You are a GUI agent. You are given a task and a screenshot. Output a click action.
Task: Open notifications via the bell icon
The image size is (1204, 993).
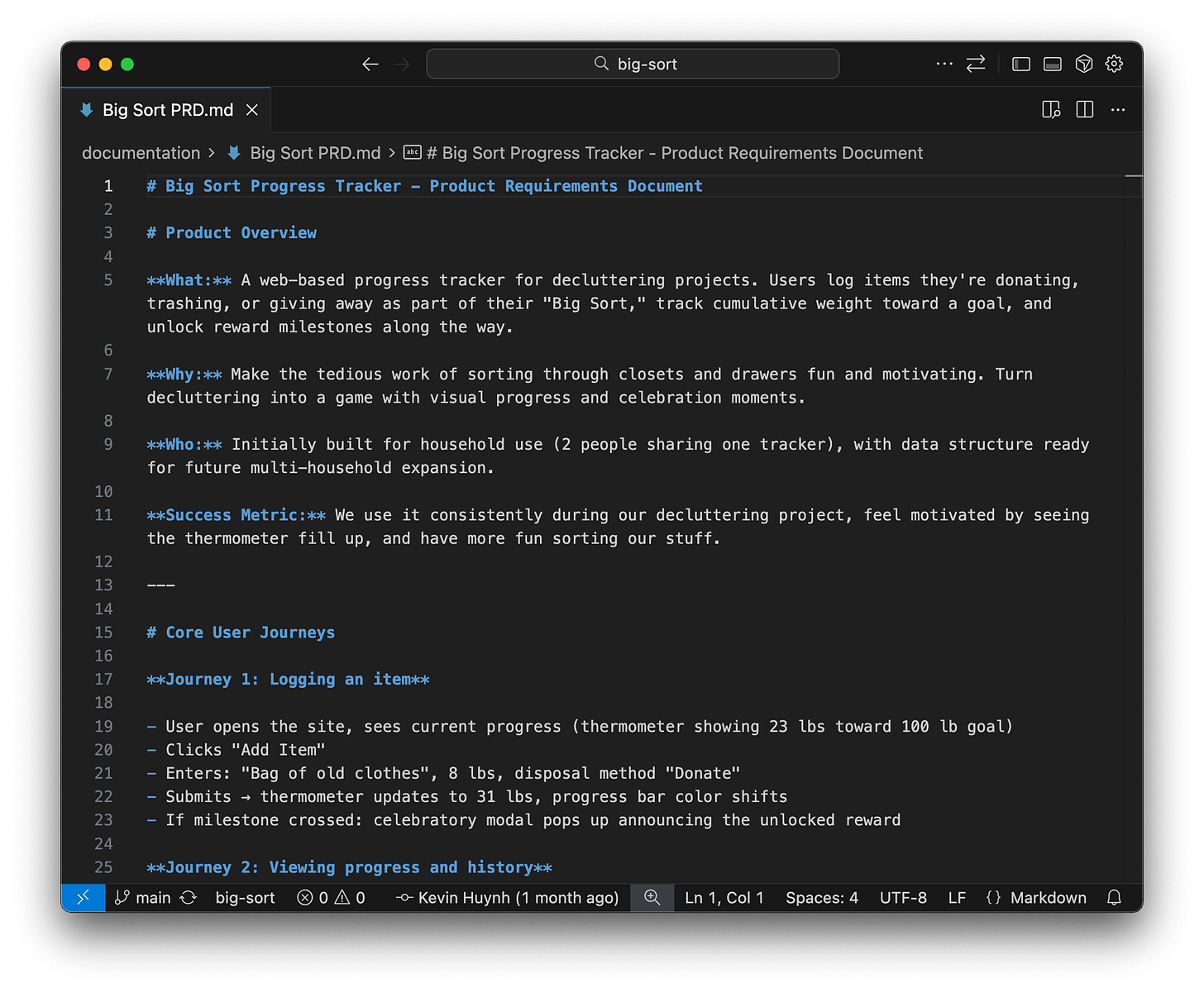pyautogui.click(x=1114, y=897)
